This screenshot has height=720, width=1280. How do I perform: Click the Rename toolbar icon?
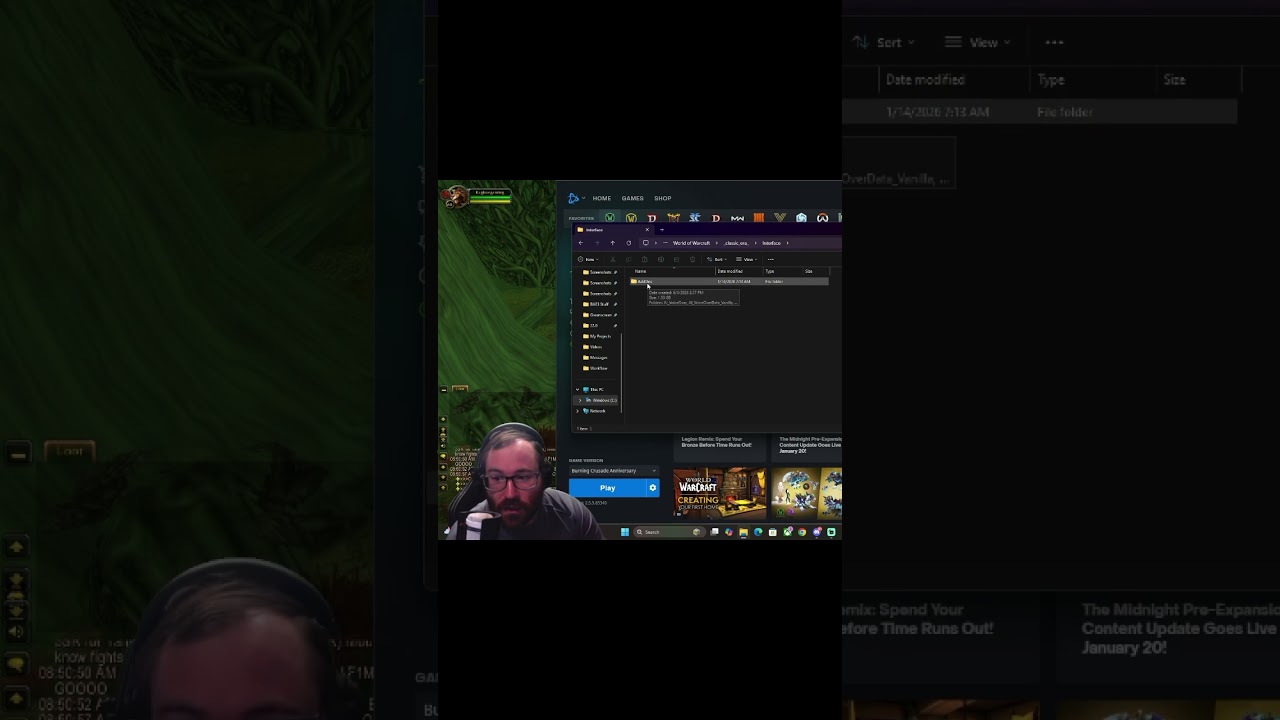point(661,259)
